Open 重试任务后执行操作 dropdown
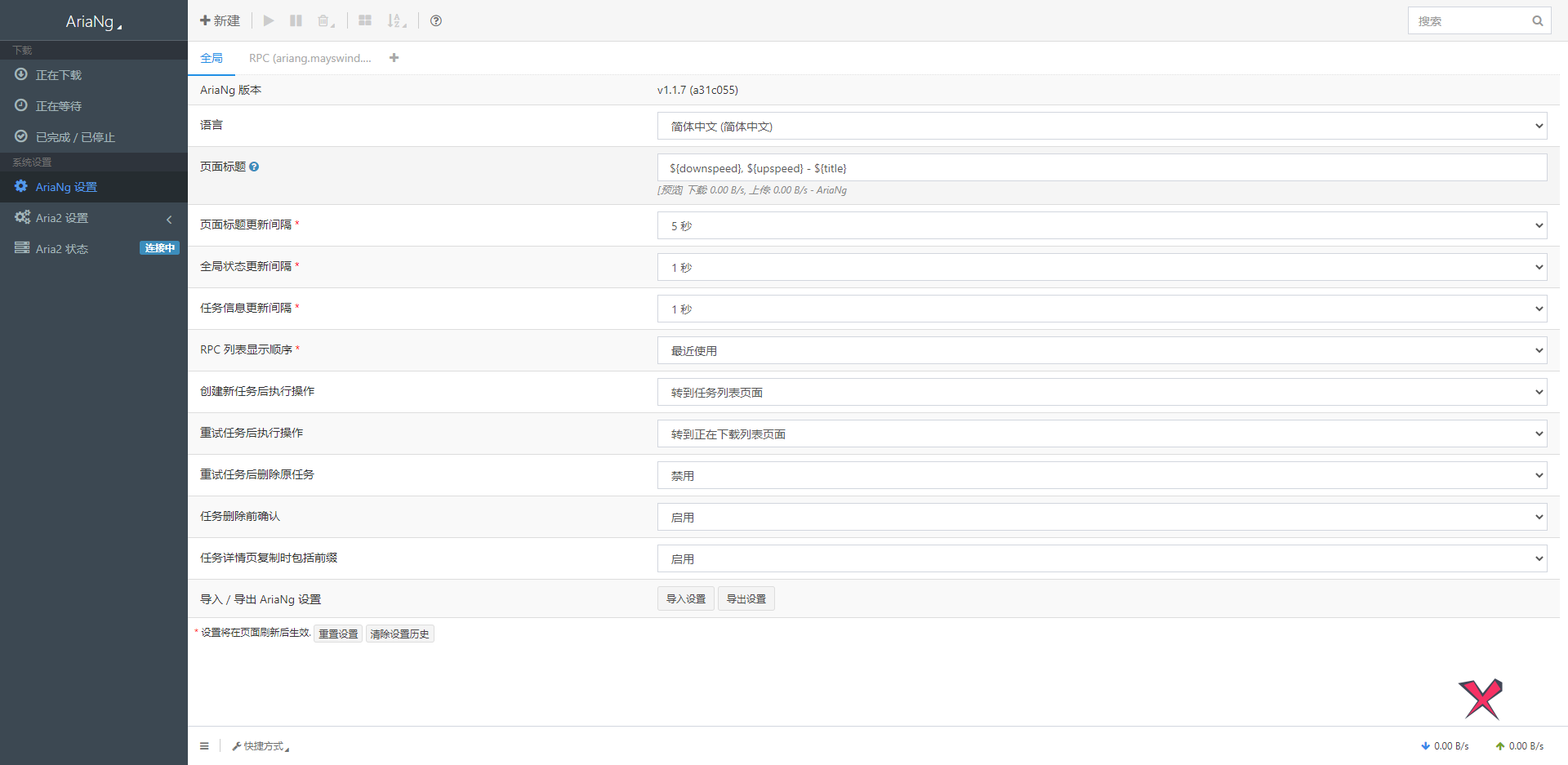 click(x=1102, y=434)
